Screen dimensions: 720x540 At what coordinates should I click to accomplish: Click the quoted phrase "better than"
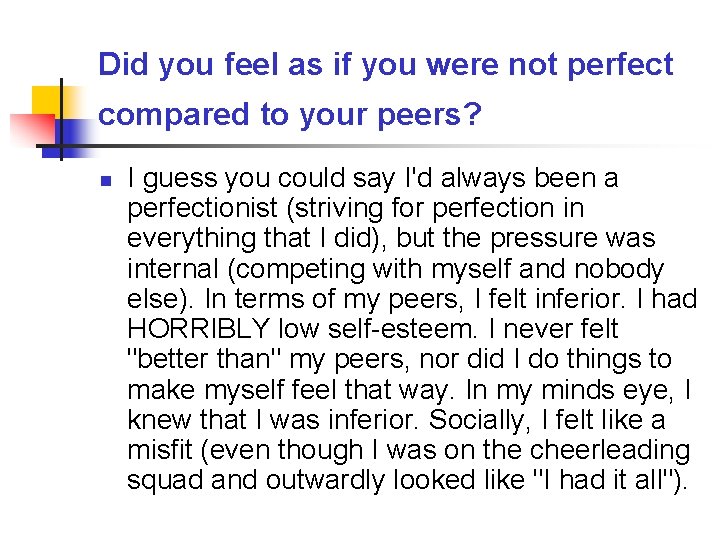[204, 359]
